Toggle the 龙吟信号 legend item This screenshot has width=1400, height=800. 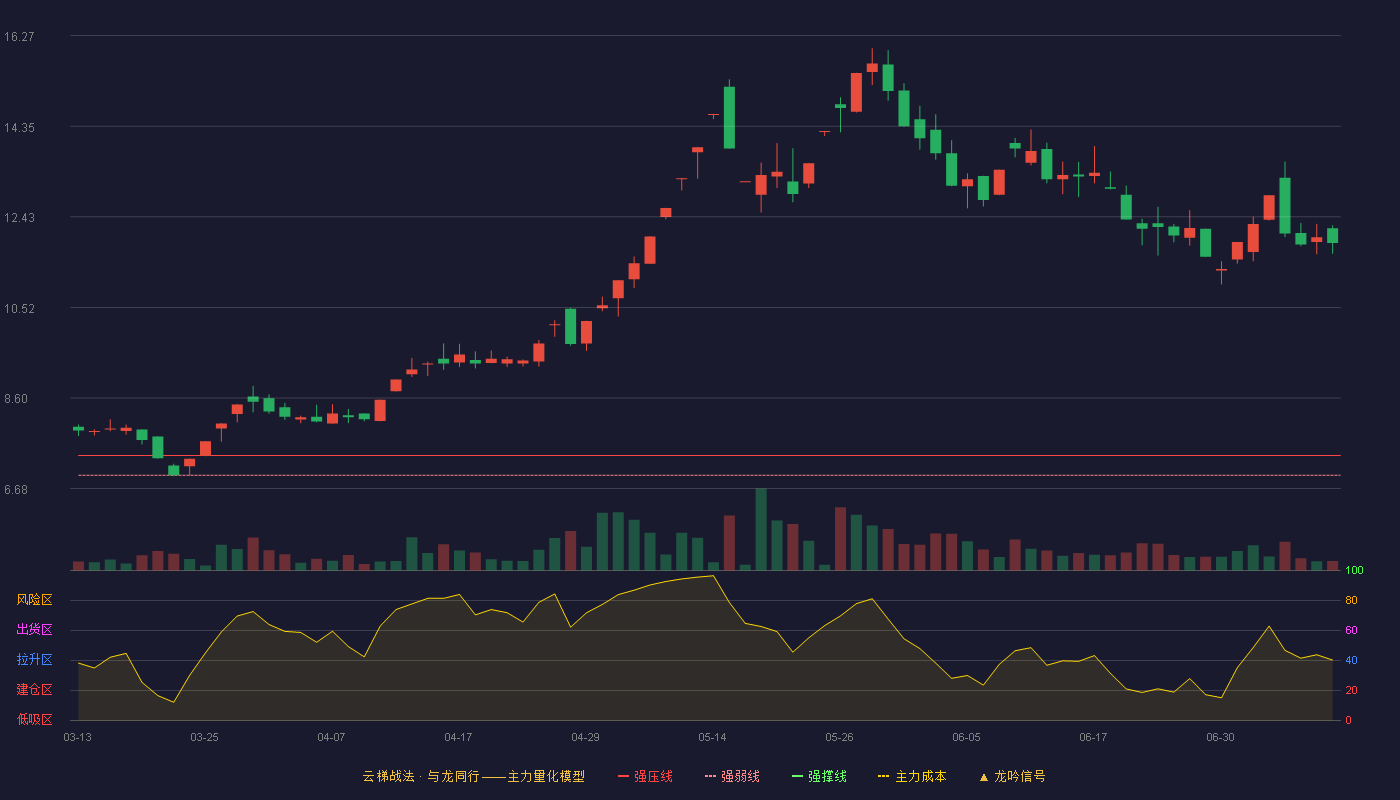1012,776
